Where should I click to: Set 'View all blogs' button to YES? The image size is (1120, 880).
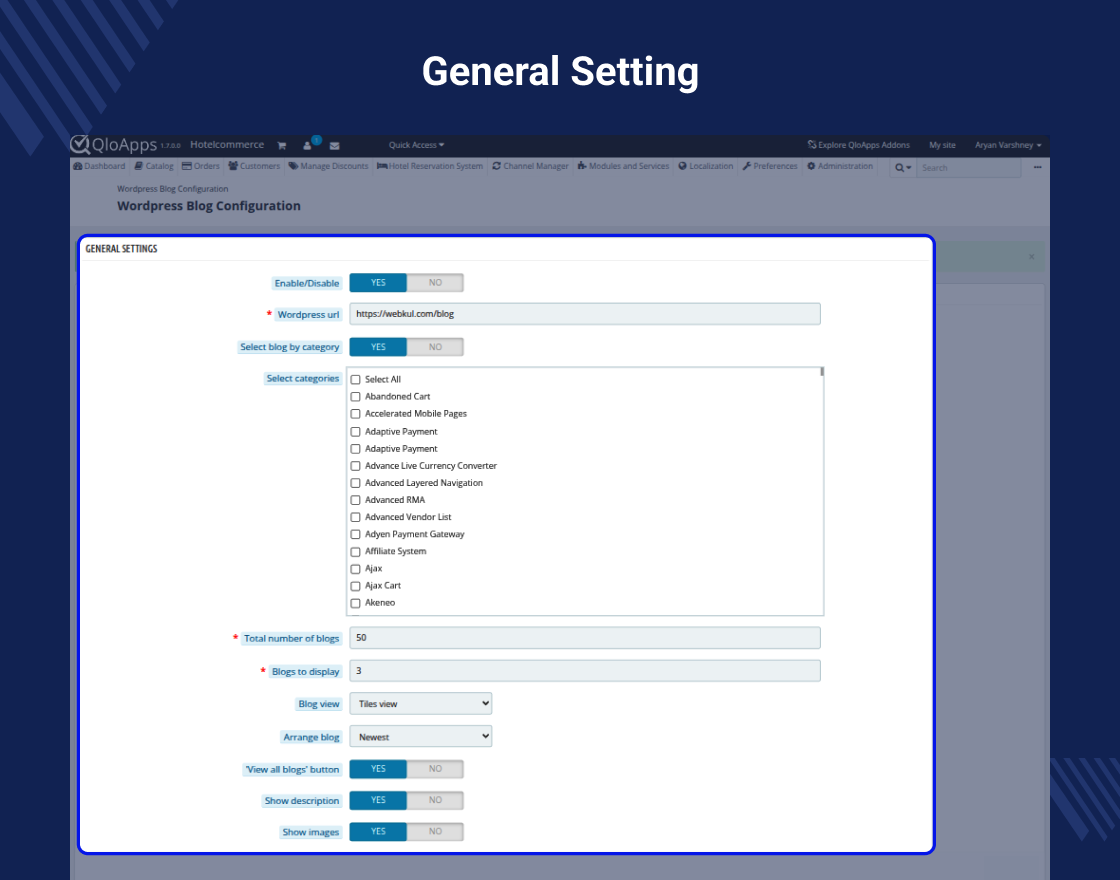(378, 769)
